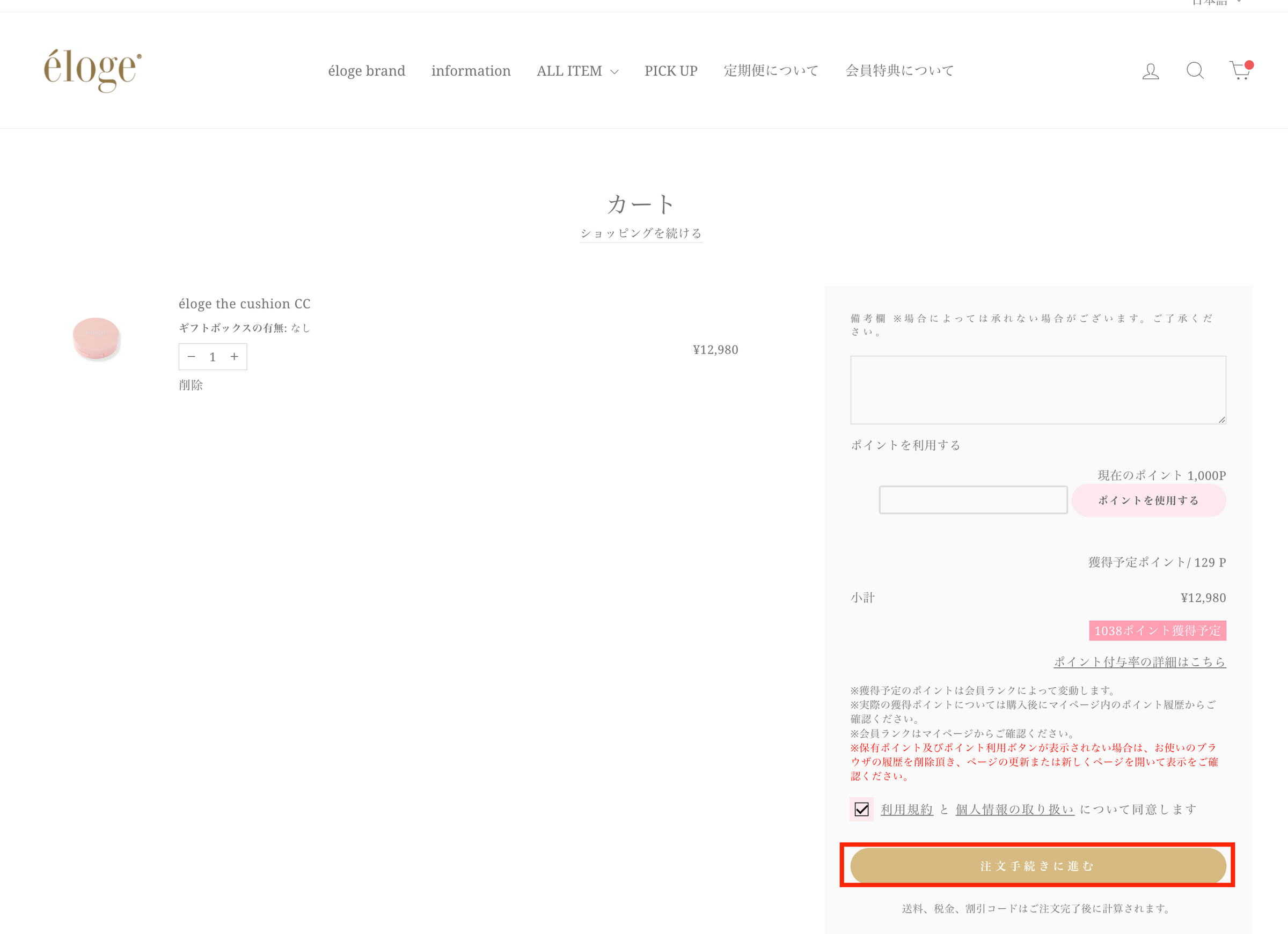This screenshot has height=934, width=1288.
Task: Open the information menu item
Action: point(471,71)
